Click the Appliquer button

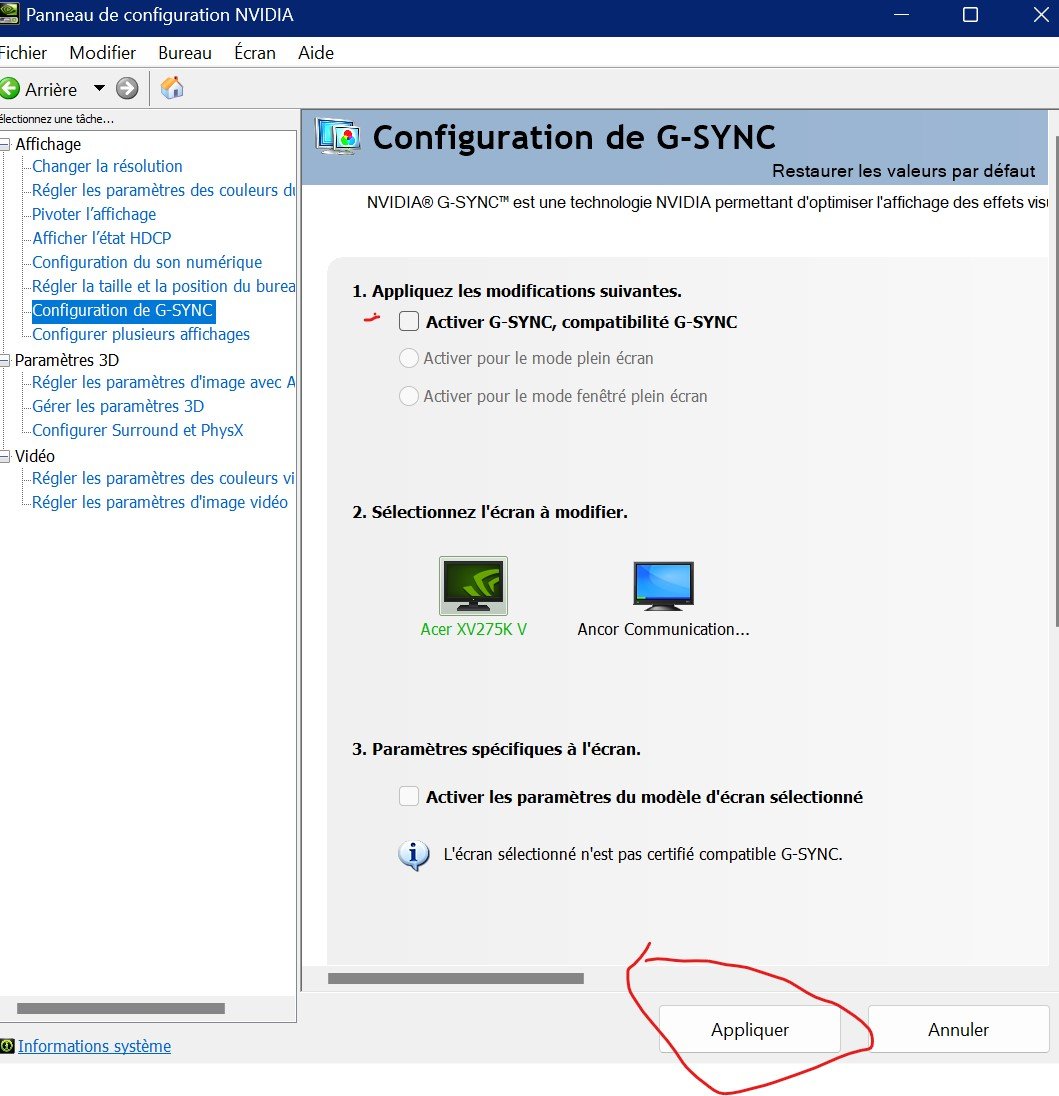750,1030
